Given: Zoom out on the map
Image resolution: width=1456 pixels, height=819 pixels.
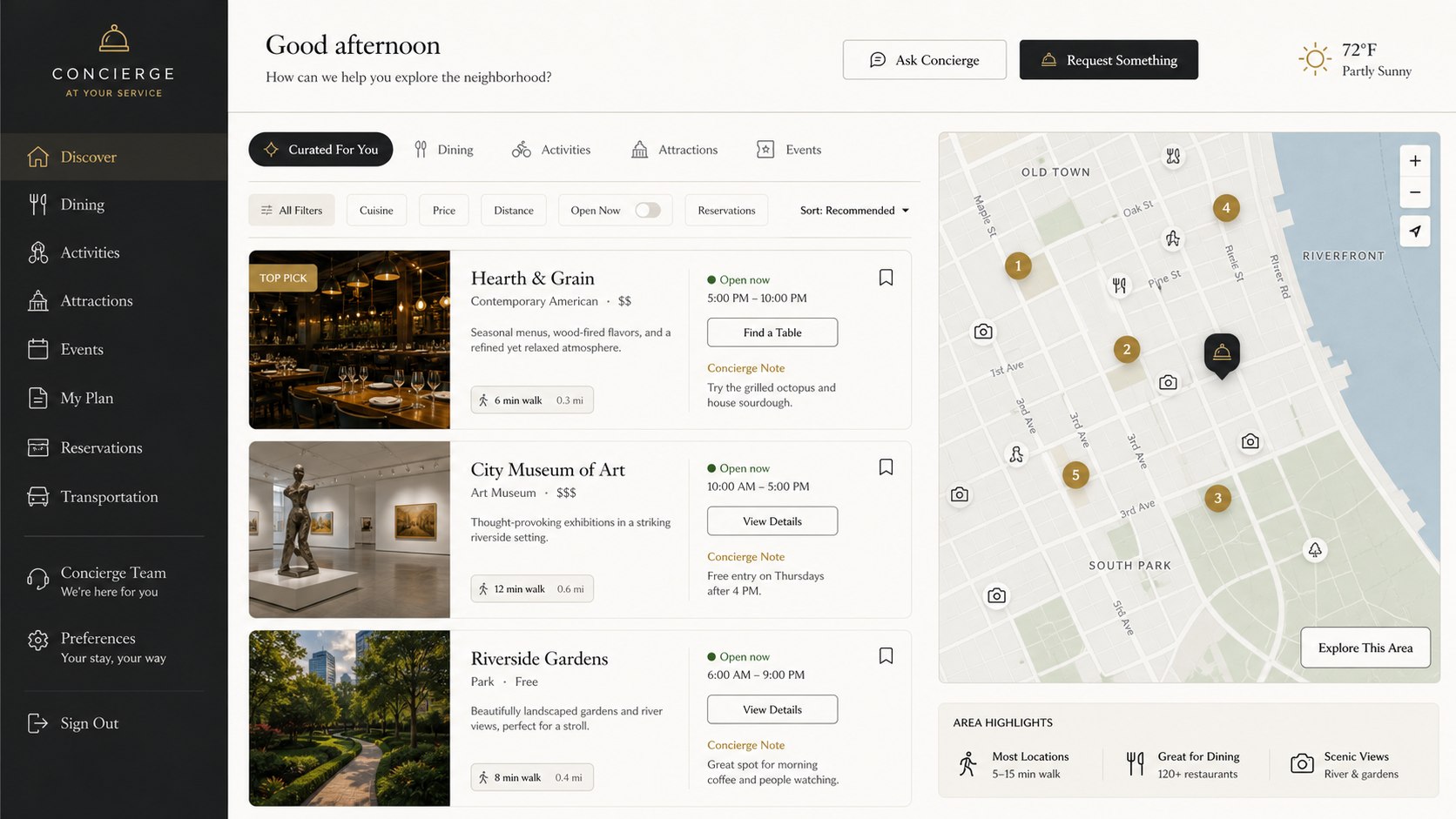Looking at the screenshot, I should 1415,192.
